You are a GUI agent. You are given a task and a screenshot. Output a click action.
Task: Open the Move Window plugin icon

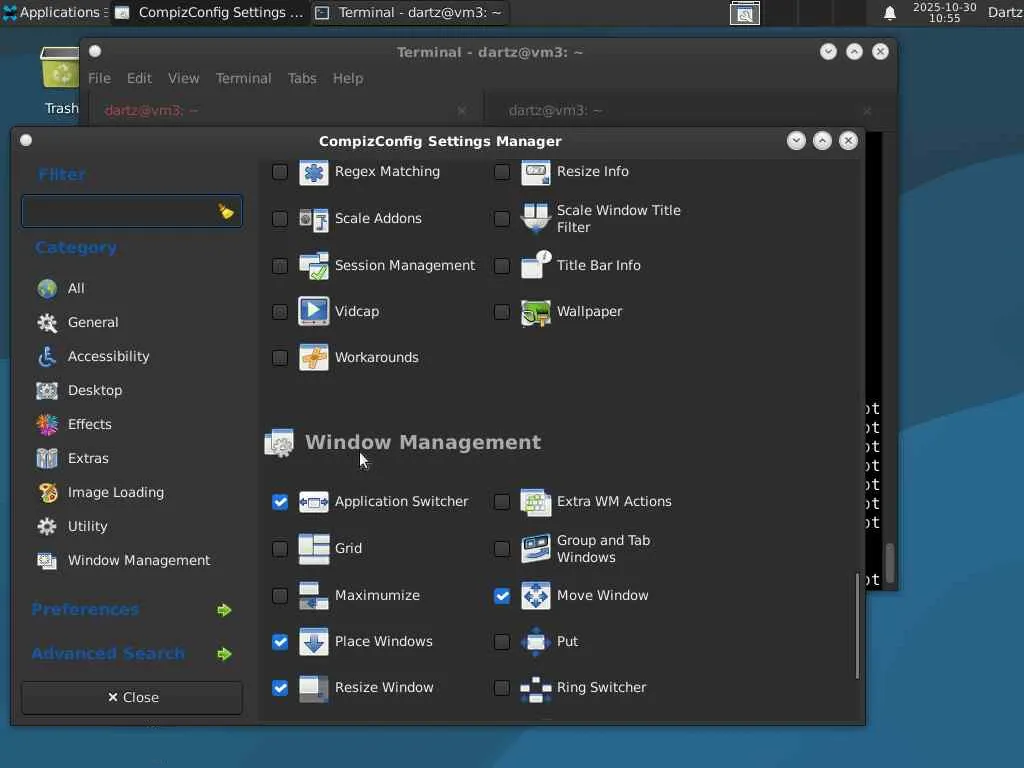coord(536,596)
